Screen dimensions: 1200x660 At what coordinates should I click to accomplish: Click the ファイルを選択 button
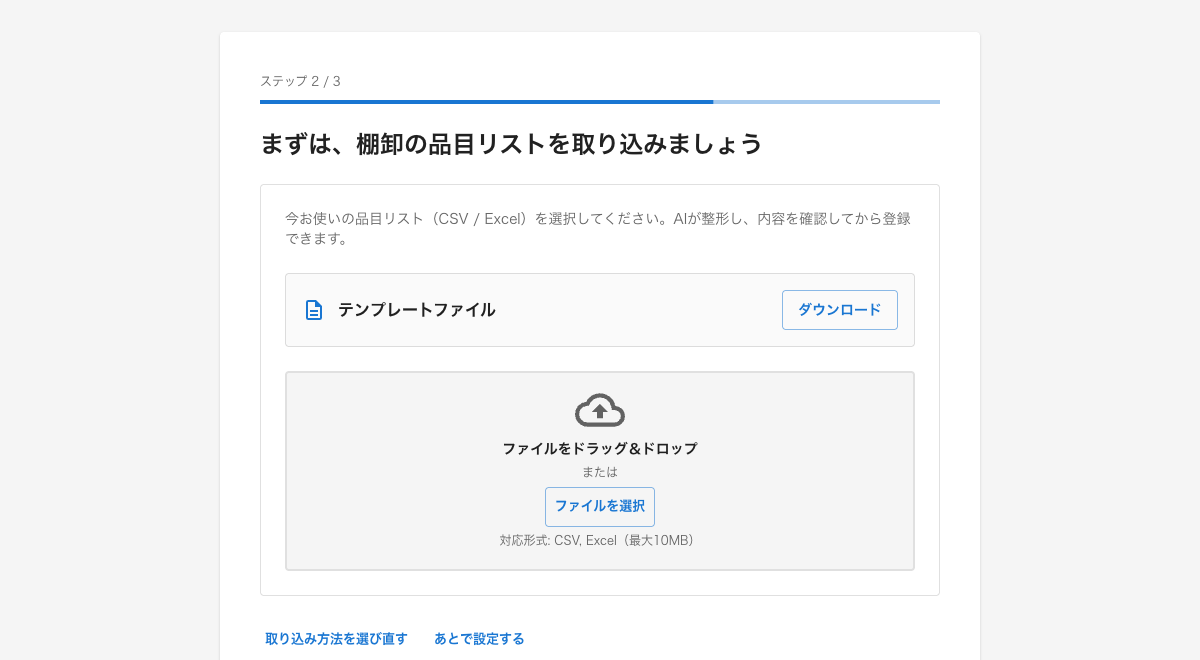point(600,507)
